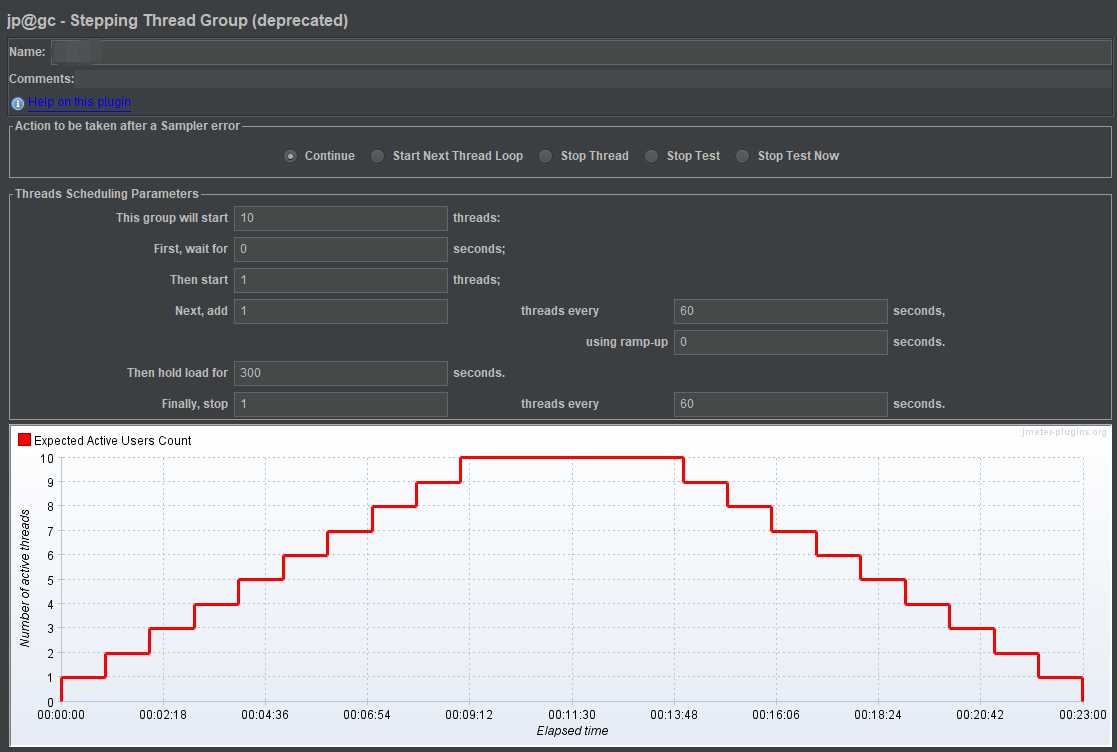Click the 10-thread plateau line in the chart
Image resolution: width=1117 pixels, height=752 pixels.
pos(572,458)
